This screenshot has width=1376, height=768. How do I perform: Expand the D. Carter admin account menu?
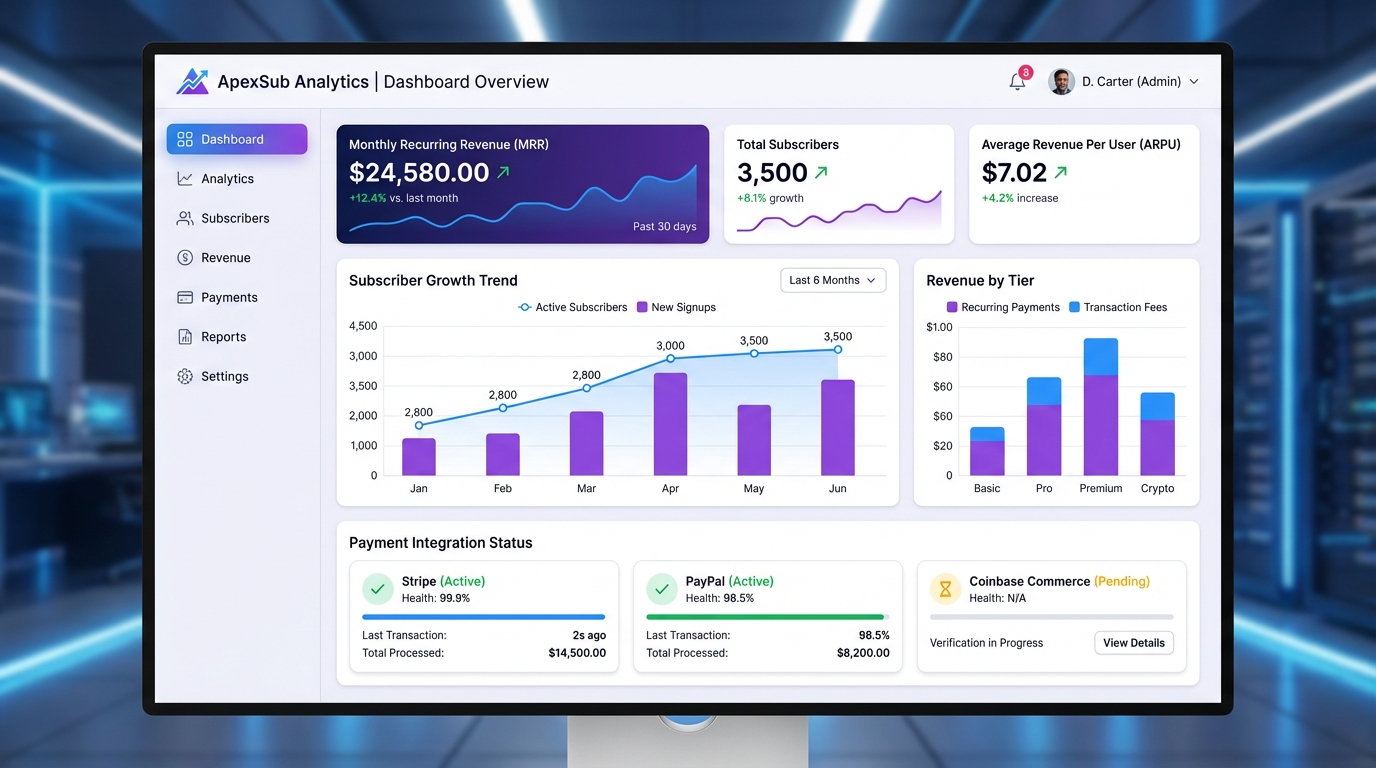pyautogui.click(x=1124, y=81)
